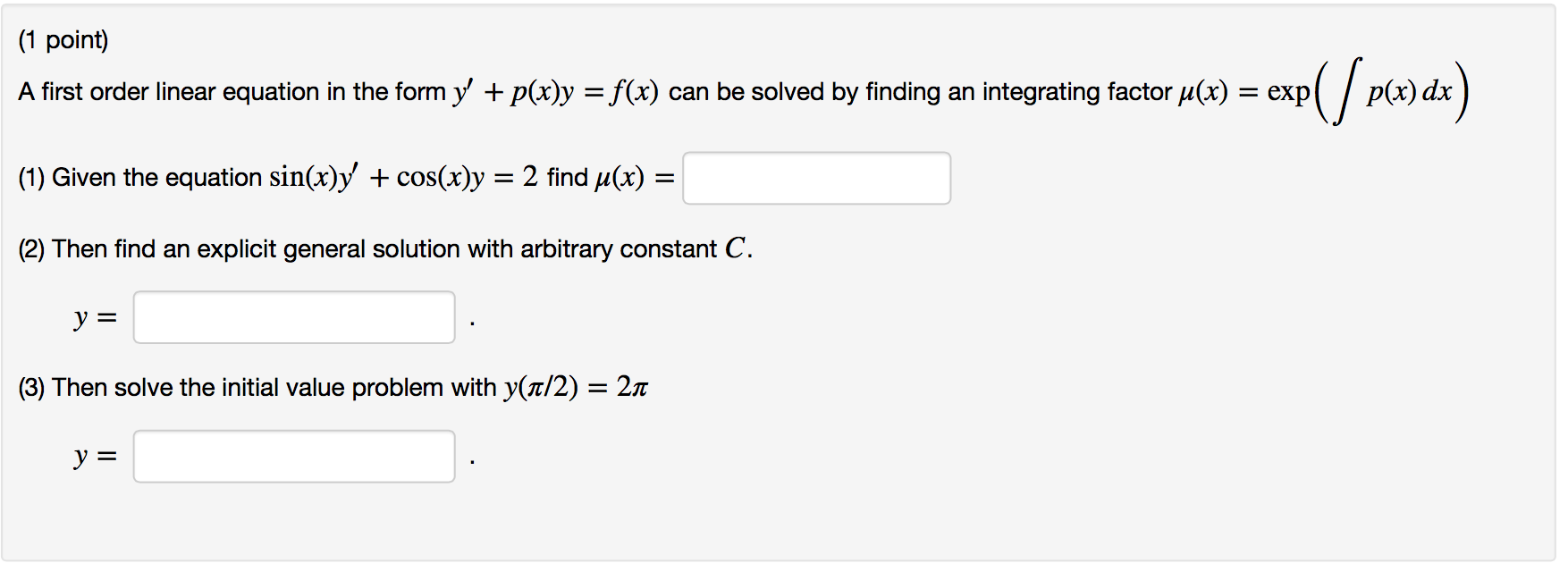Click the general solution y answer box
1568x563 pixels.
tap(293, 316)
